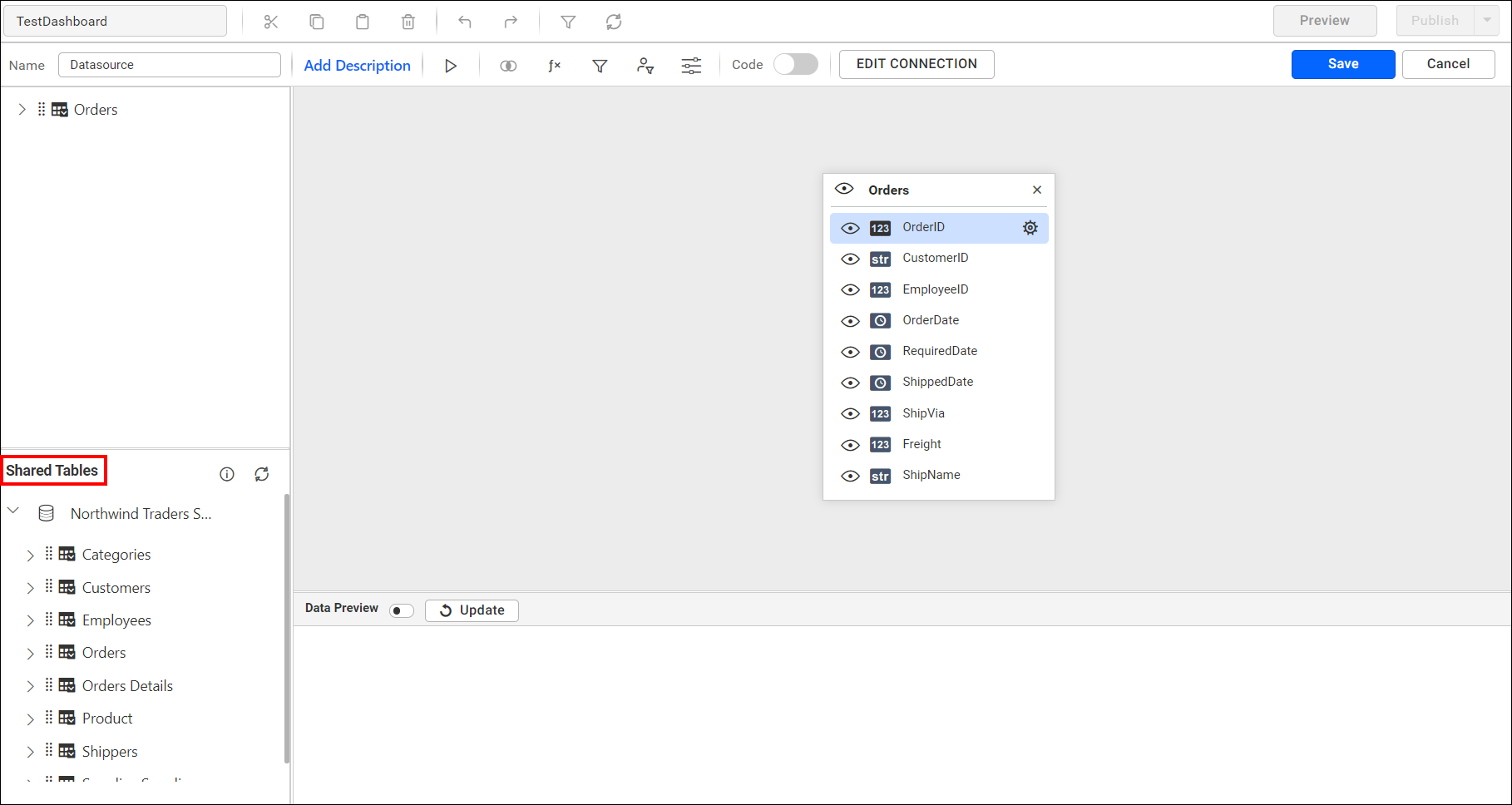
Task: Open the user filter icon
Action: tap(645, 66)
